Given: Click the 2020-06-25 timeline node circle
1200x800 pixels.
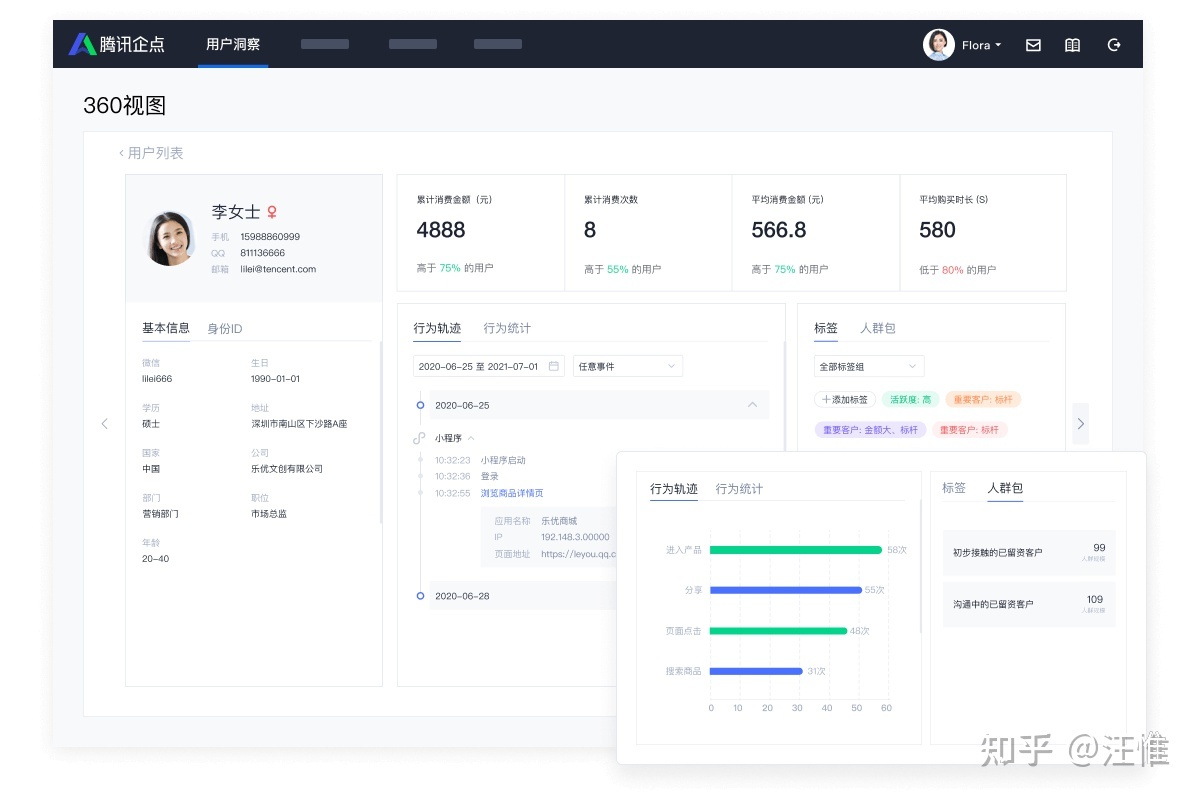Looking at the screenshot, I should point(419,403).
